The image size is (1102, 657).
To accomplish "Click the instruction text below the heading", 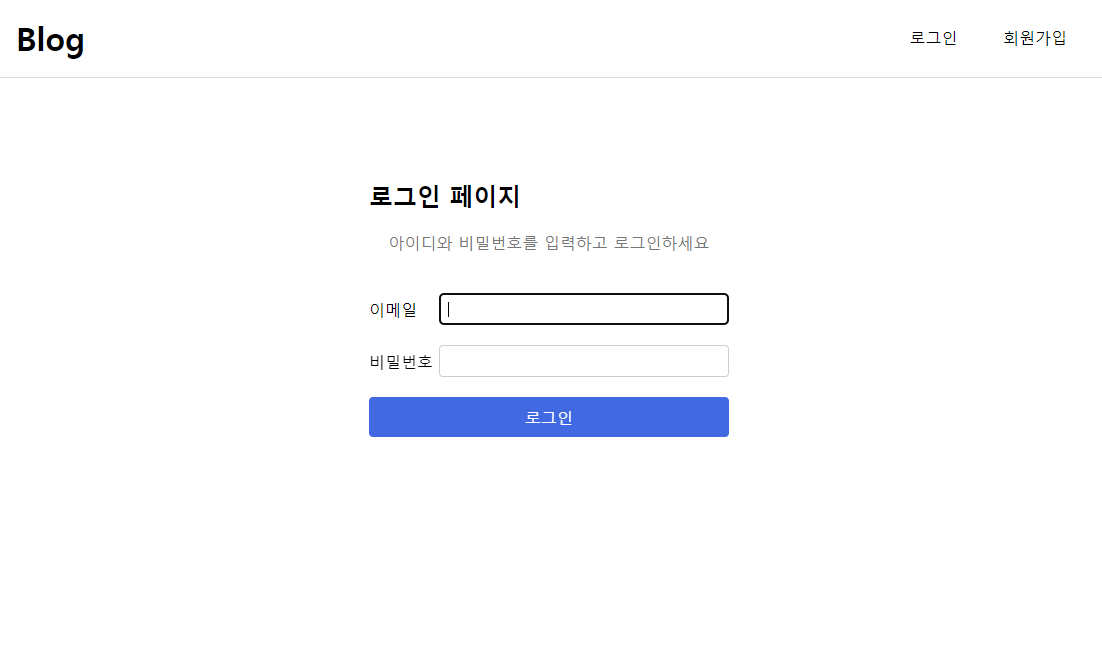I will (x=549, y=242).
